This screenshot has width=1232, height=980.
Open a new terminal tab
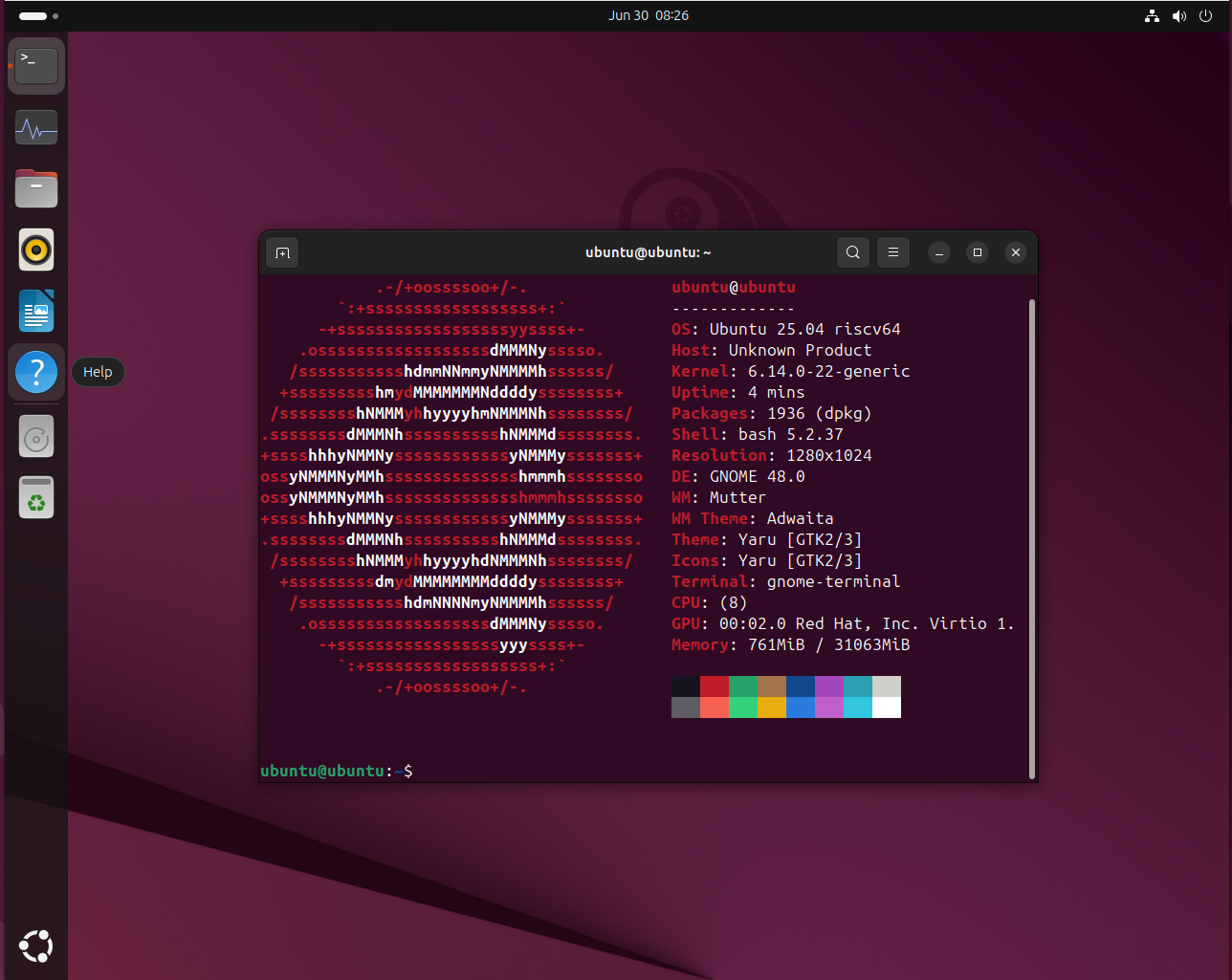click(x=282, y=252)
